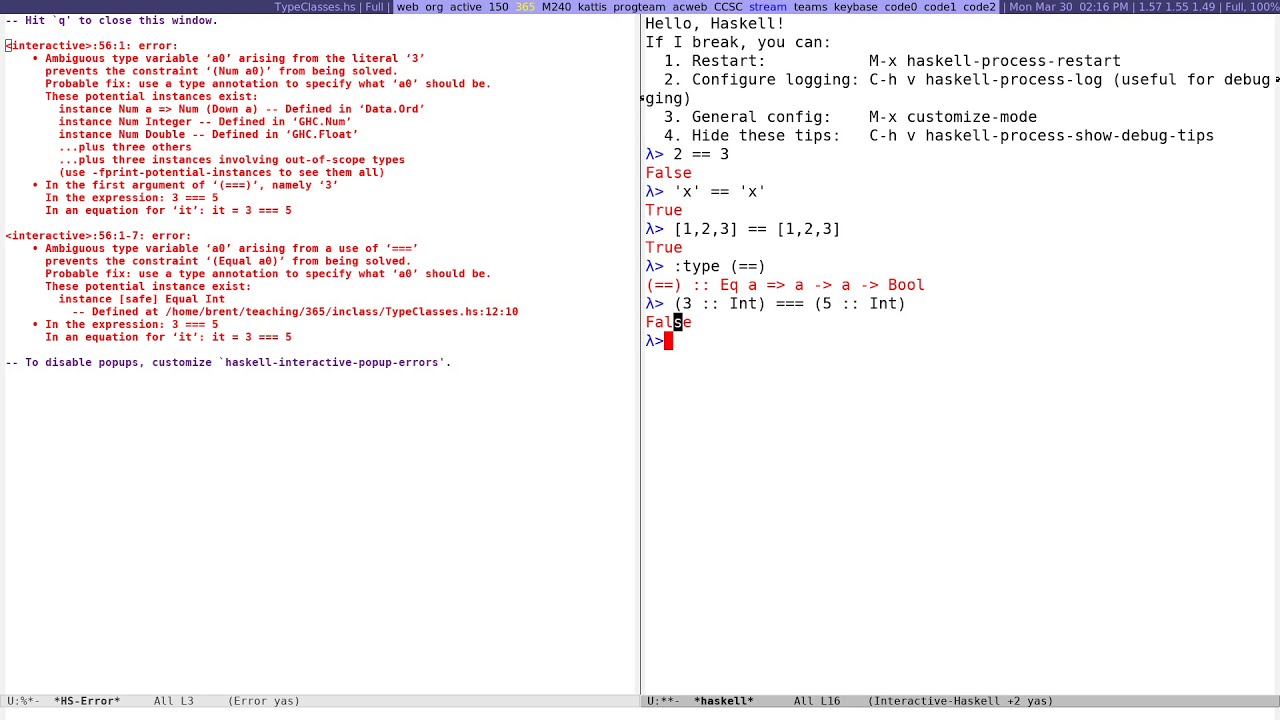
Task: Click the *haskell* buffer name in mode line
Action: point(724,701)
